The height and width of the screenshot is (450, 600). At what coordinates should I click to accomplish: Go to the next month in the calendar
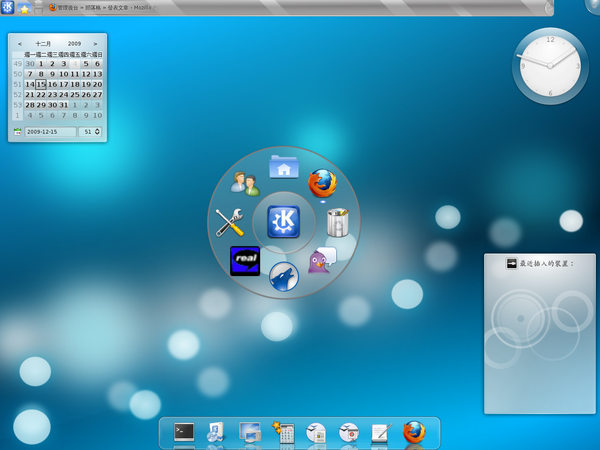pos(95,44)
